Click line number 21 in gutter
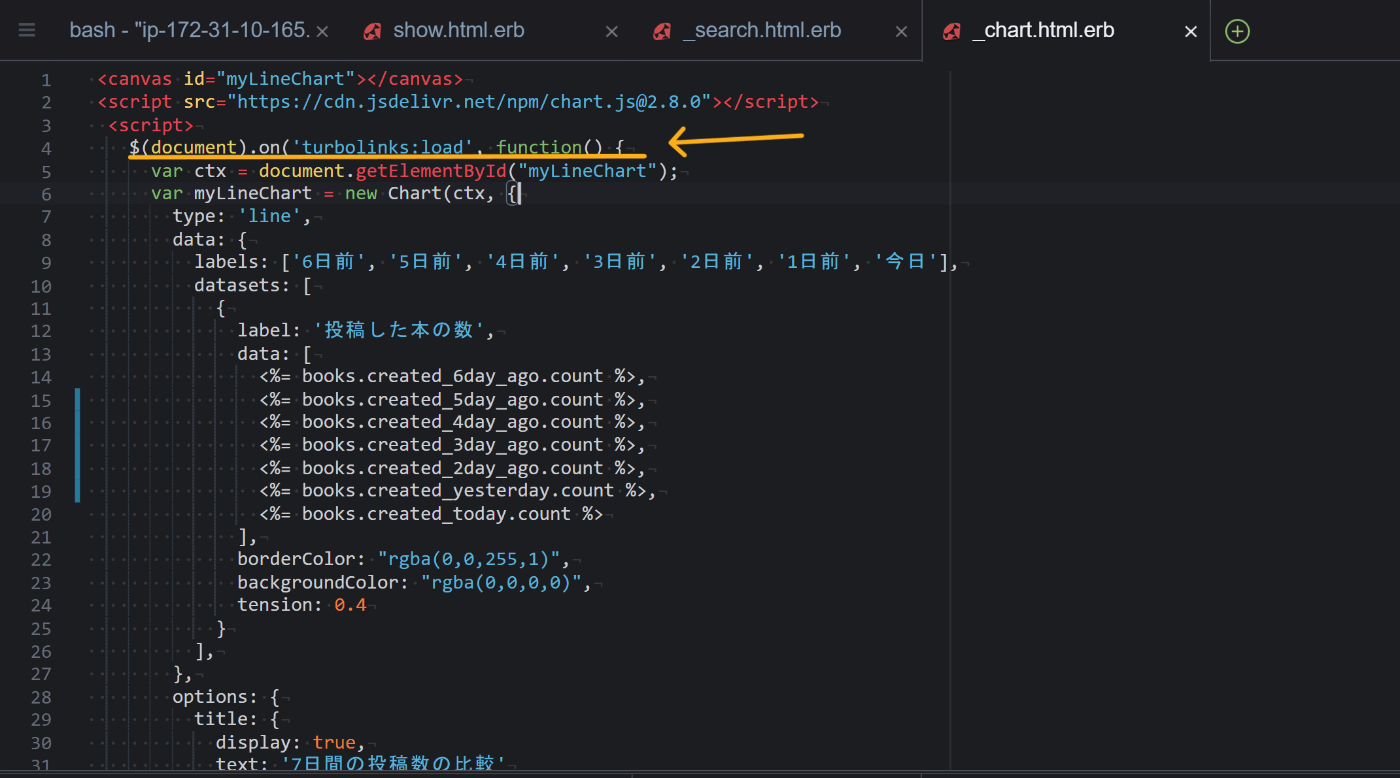Screen dimensions: 1400x778 (41, 537)
